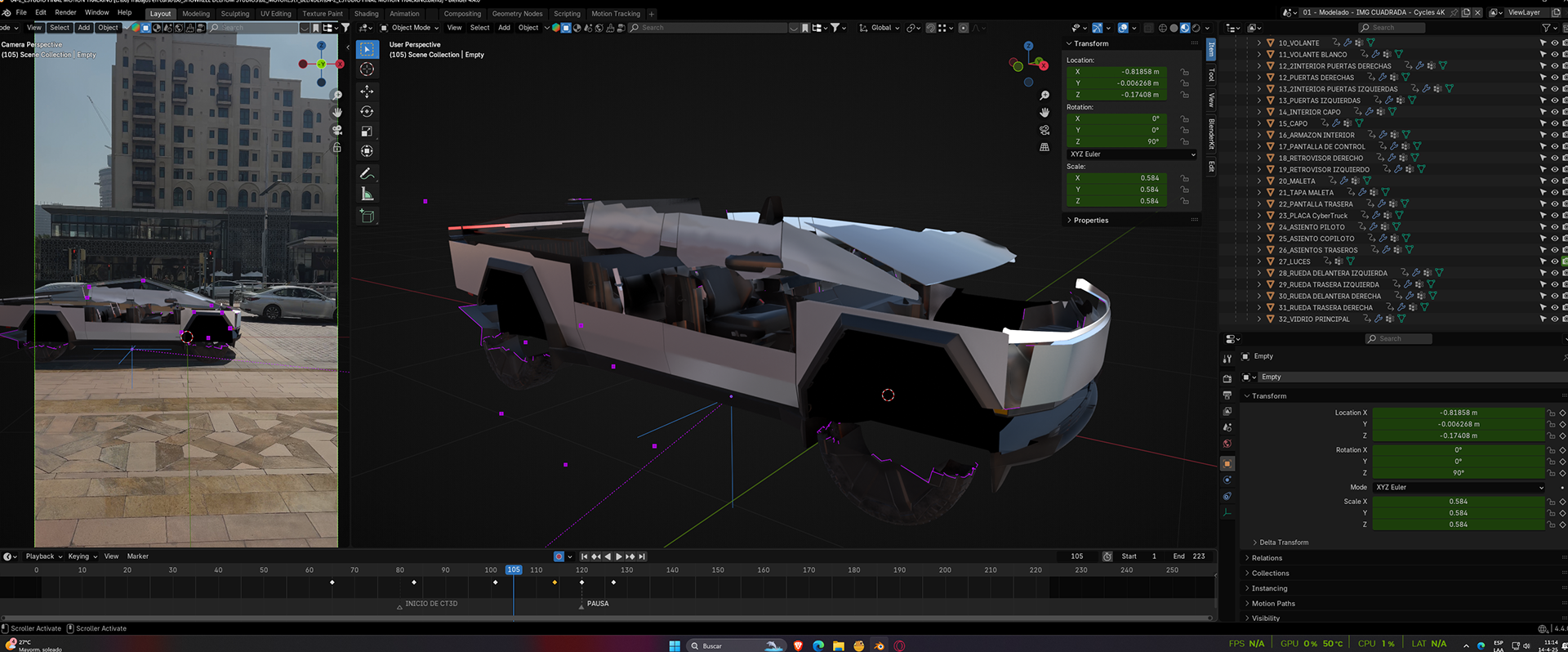Open the Object Data properties tab icon
Image resolution: width=1568 pixels, height=652 pixels.
point(1227,512)
